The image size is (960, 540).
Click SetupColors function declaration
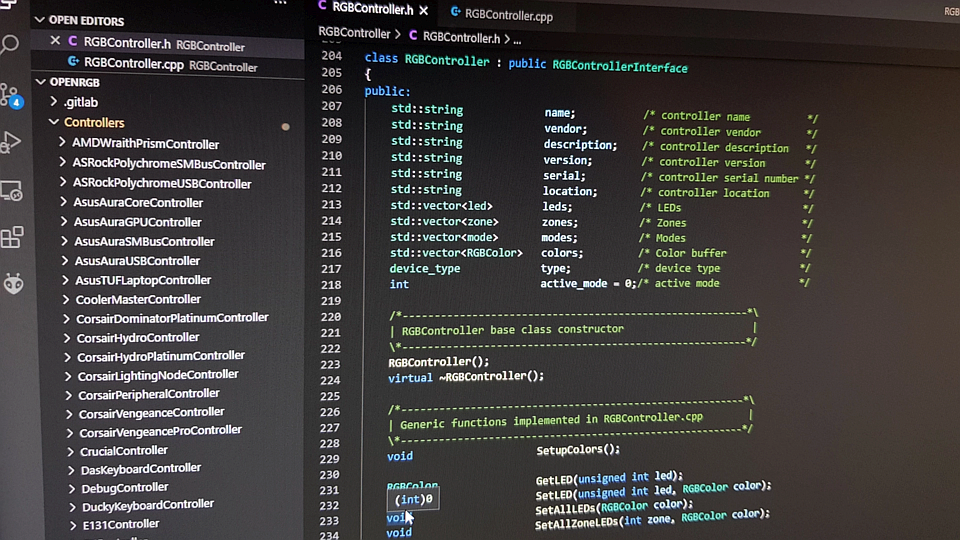(578, 449)
